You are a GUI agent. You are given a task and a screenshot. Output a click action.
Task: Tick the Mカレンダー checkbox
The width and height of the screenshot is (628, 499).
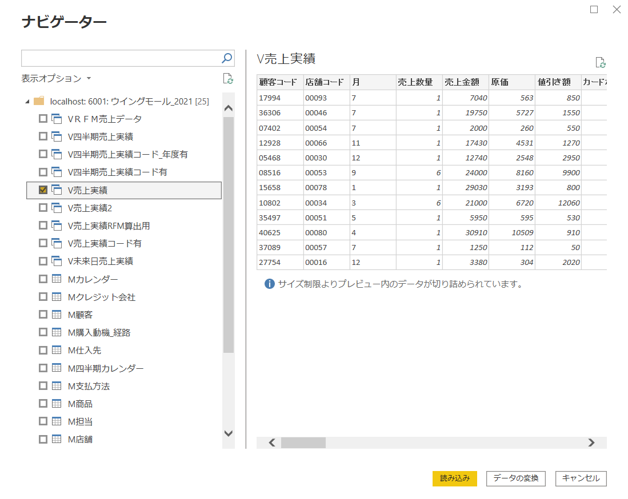tap(43, 279)
